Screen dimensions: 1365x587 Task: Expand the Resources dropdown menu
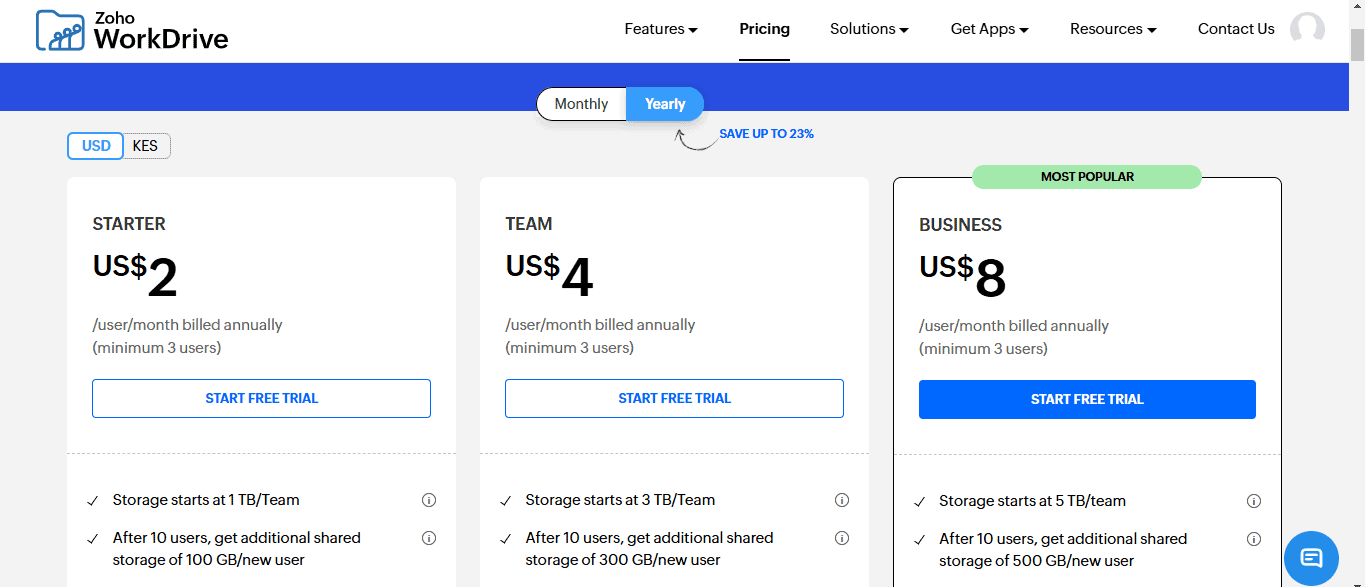[1113, 29]
